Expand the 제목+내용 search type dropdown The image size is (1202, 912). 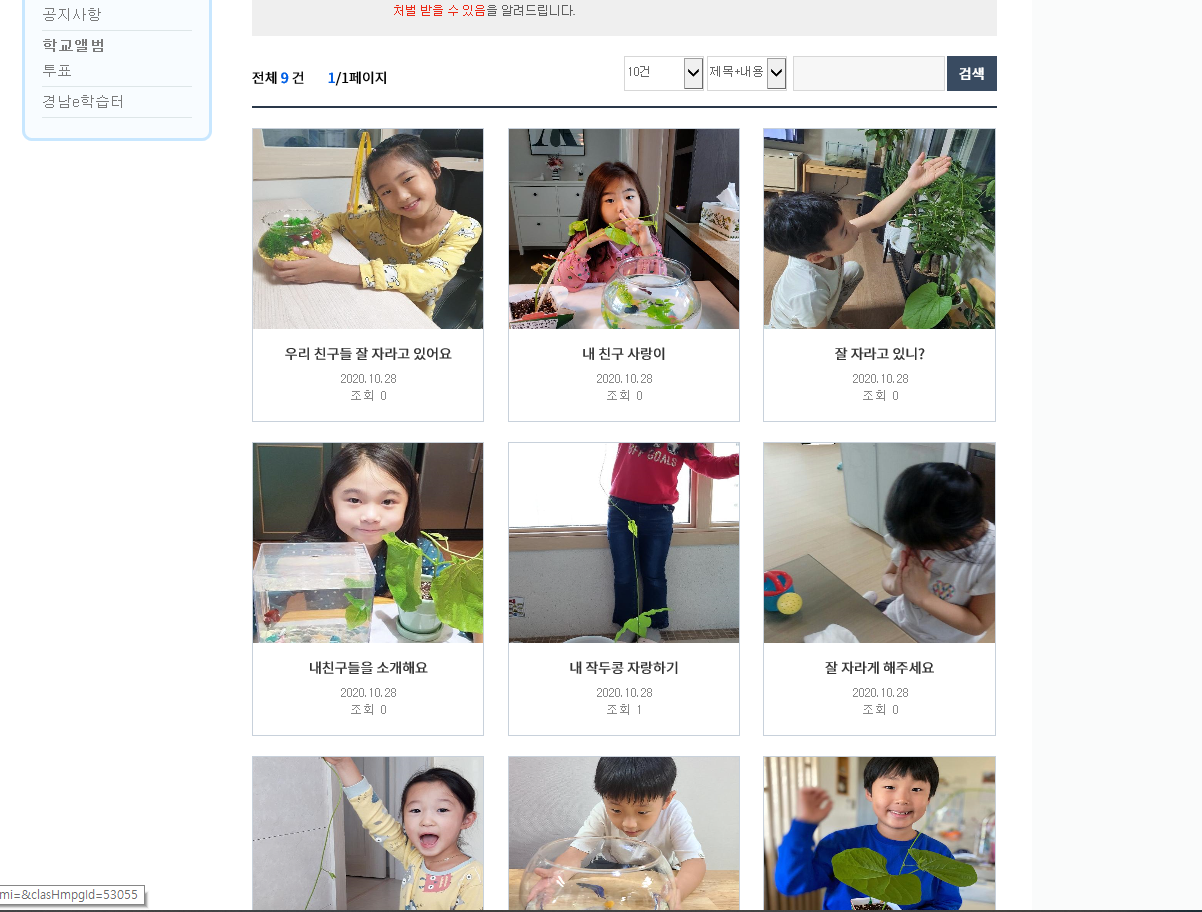tap(747, 73)
